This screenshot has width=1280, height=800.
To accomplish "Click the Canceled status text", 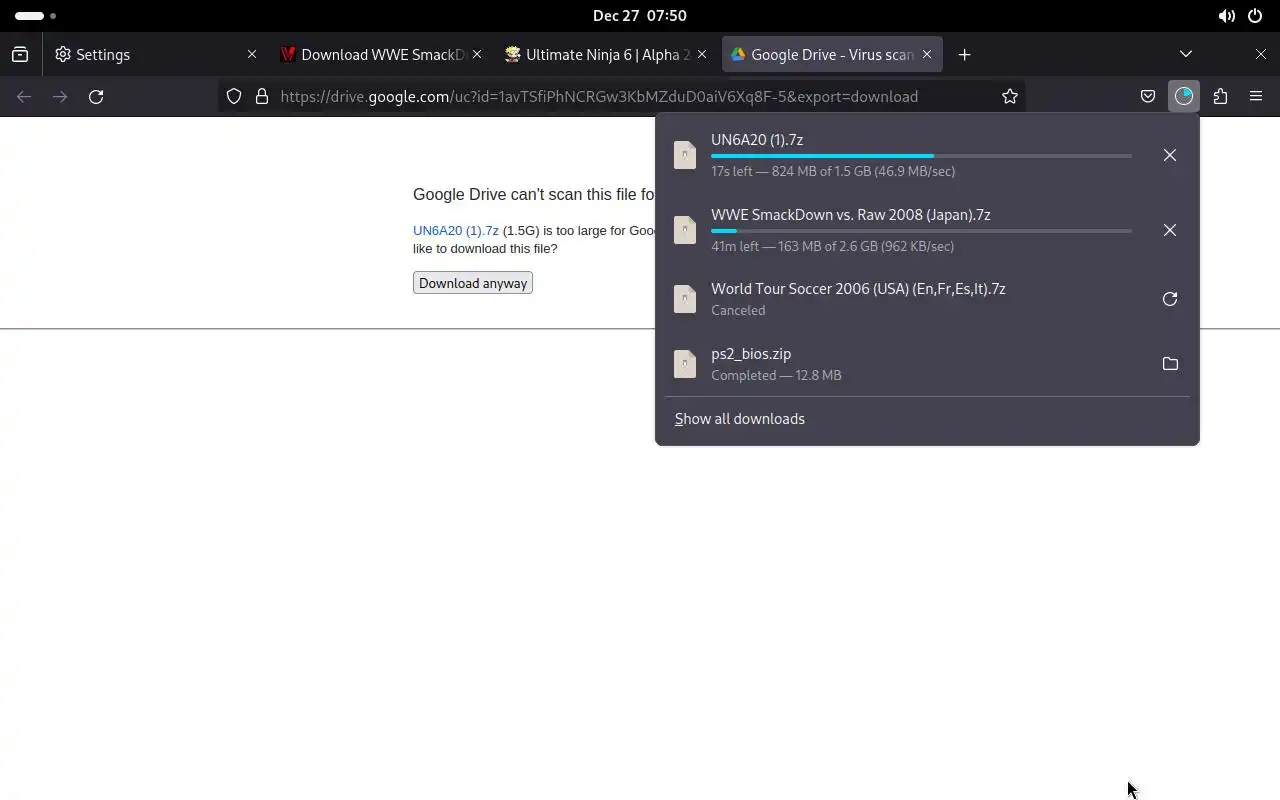I will 738,310.
